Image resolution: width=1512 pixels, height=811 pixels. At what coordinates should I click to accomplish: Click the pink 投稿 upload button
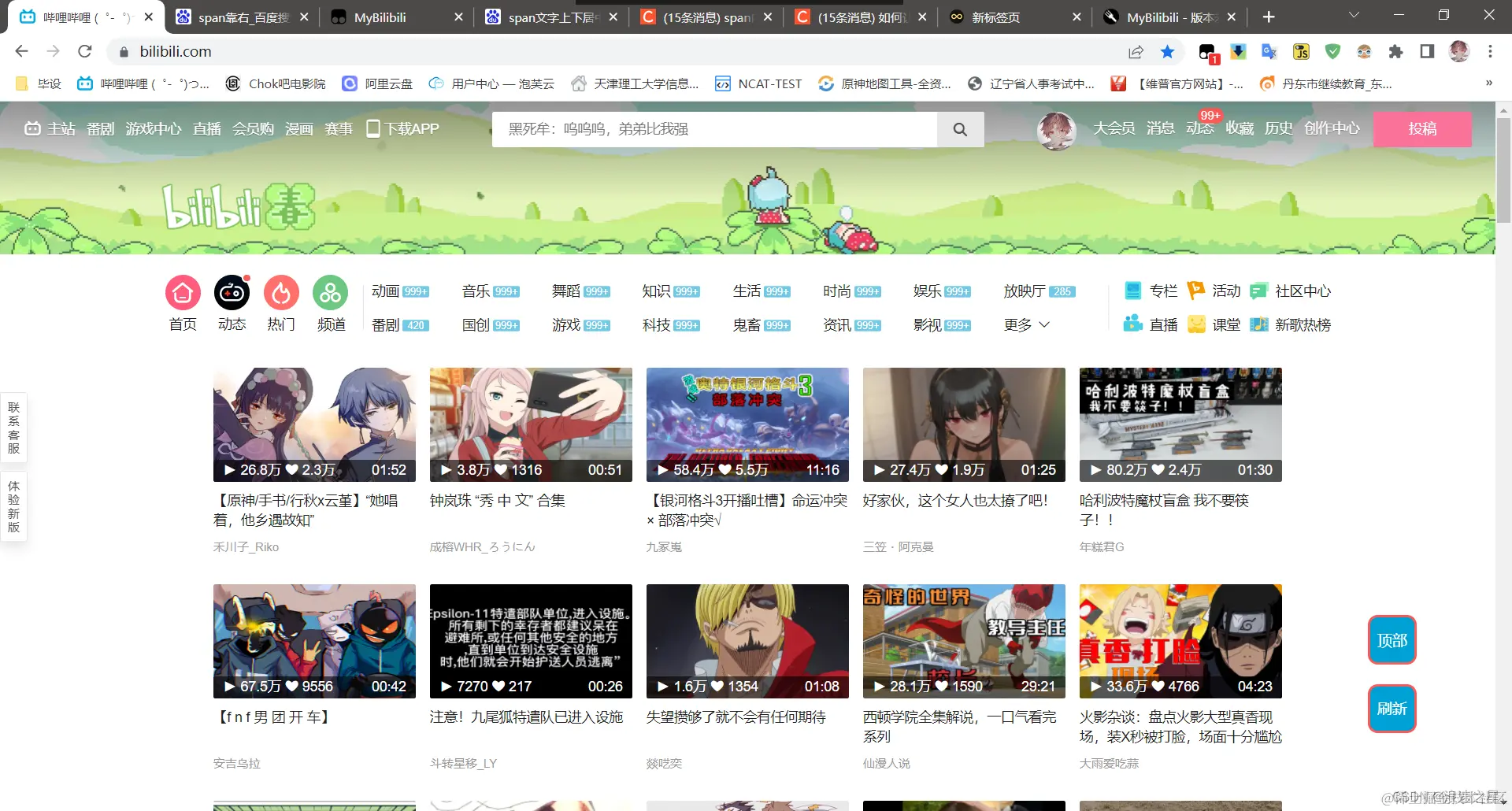click(x=1422, y=128)
